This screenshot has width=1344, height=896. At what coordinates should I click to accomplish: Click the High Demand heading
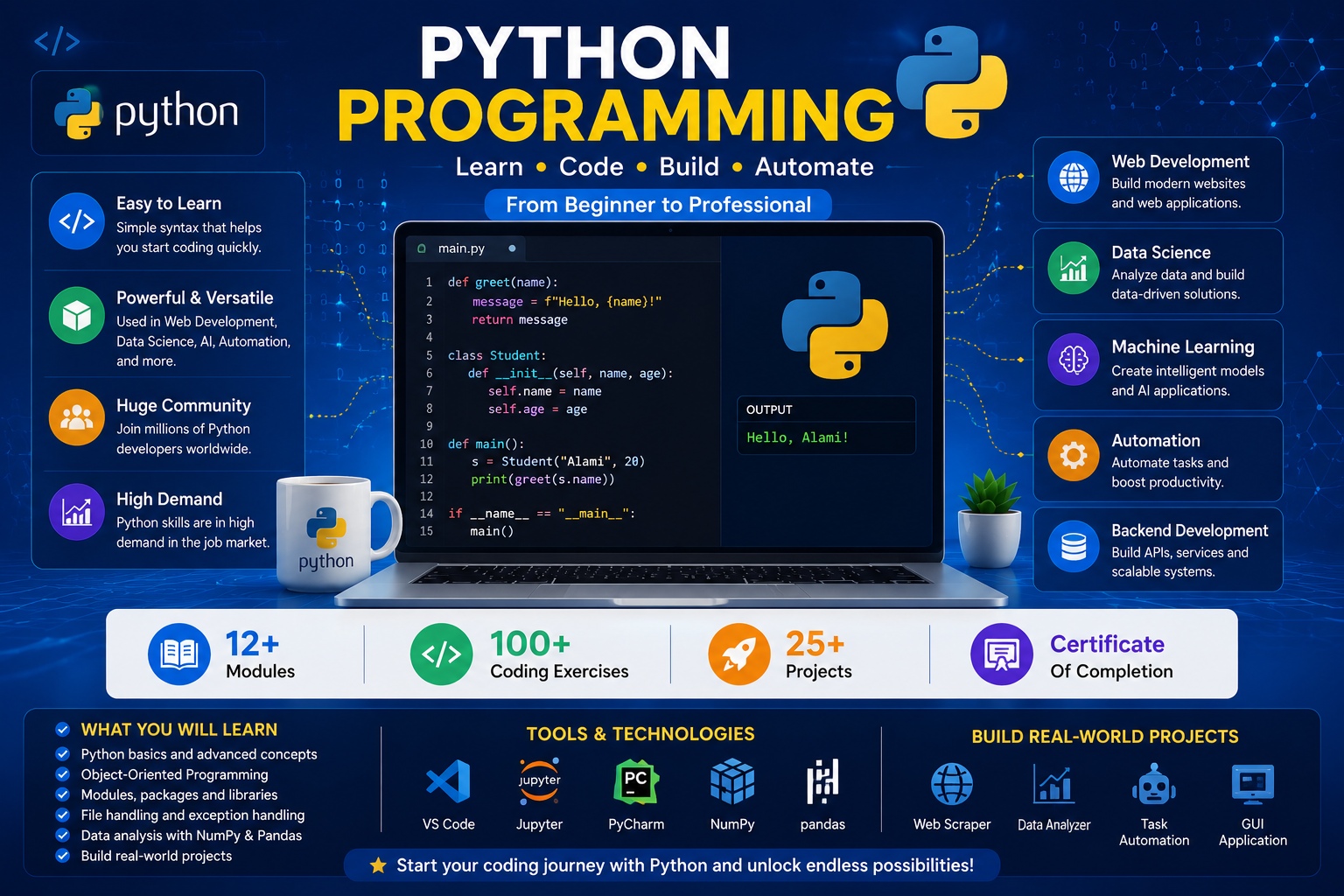(x=170, y=500)
